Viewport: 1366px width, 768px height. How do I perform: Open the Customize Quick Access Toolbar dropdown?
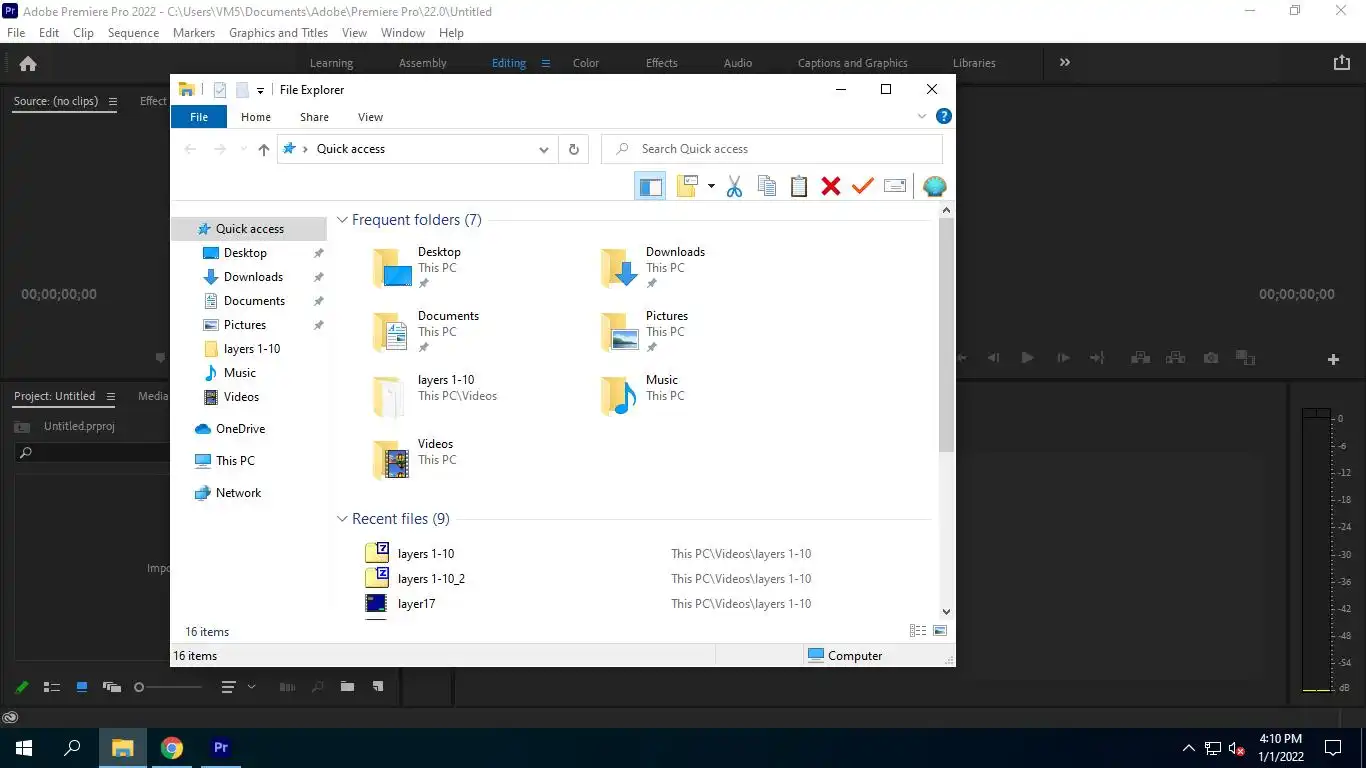[x=260, y=90]
